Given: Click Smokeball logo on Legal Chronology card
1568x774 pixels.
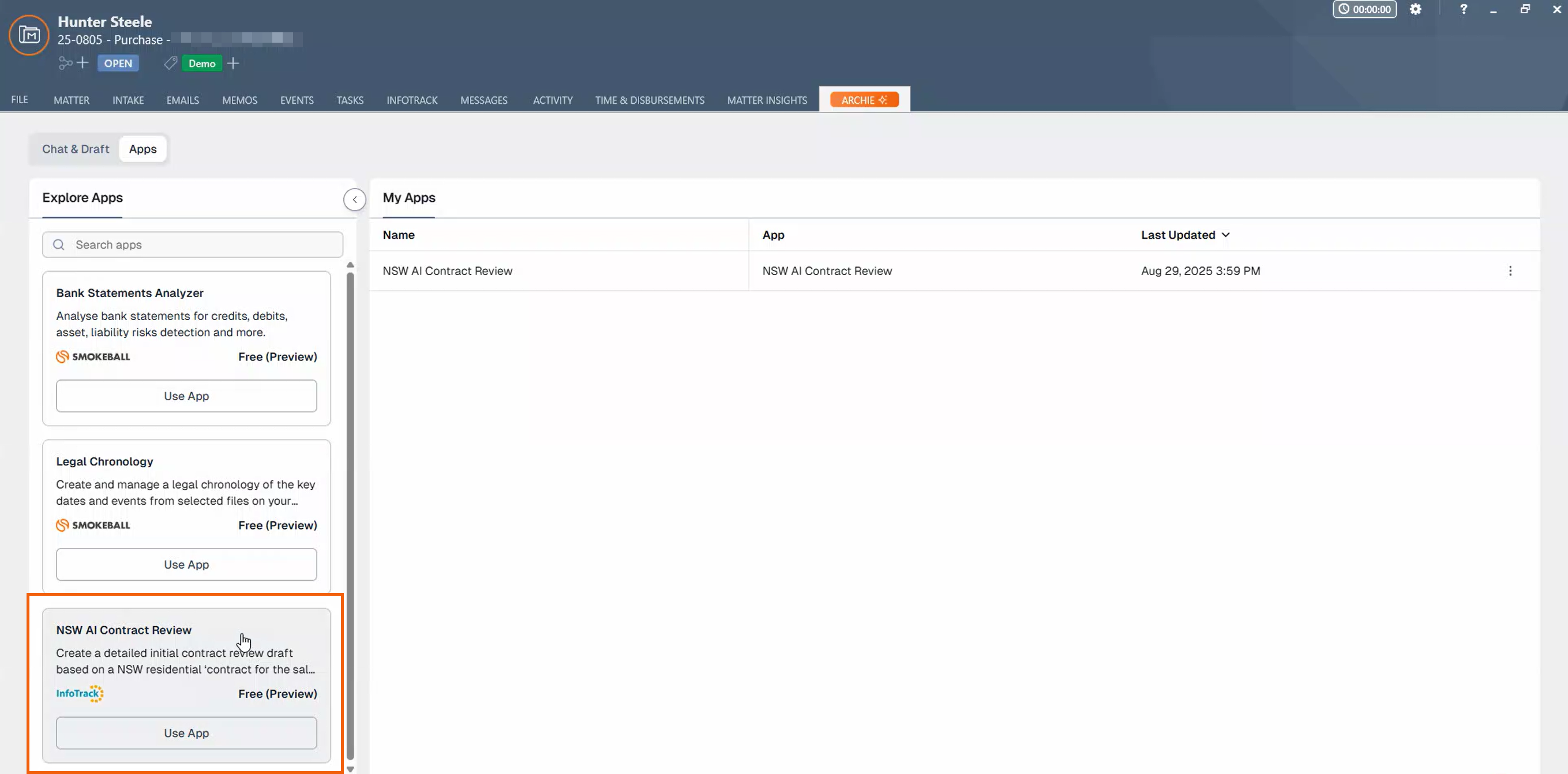Looking at the screenshot, I should (x=92, y=525).
